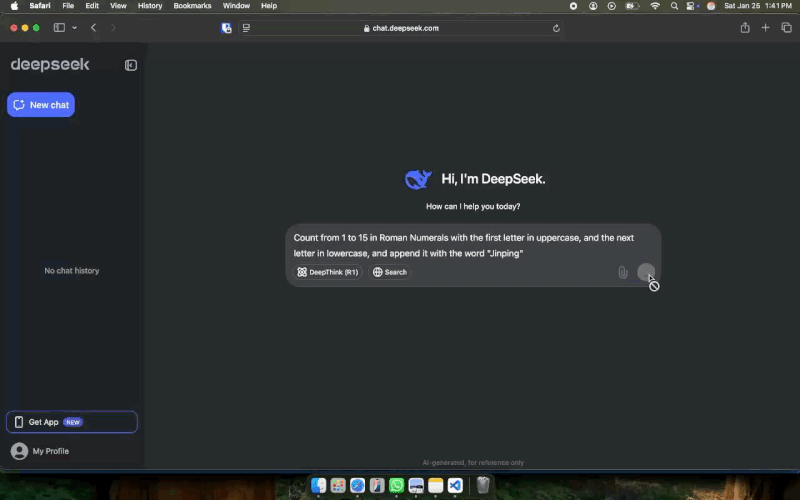The width and height of the screenshot is (800, 500).
Task: Open Safari privacy shield extension icon
Action: pos(226,28)
